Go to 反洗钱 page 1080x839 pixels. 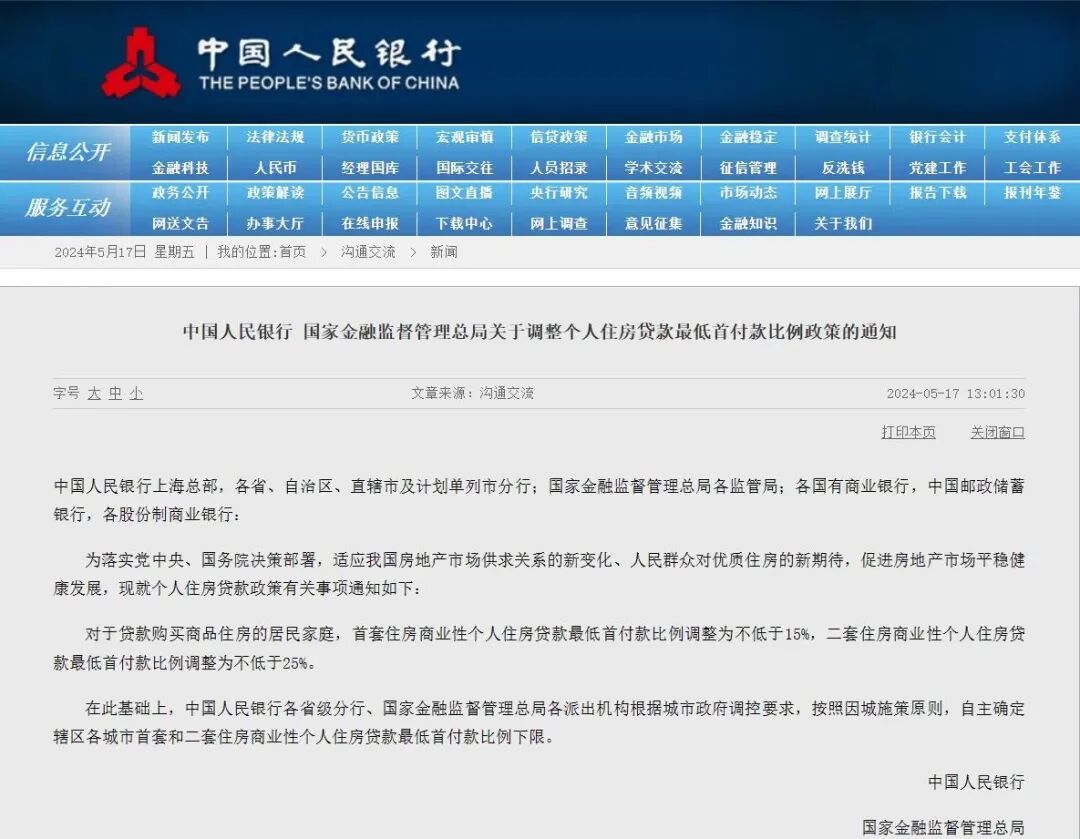pos(842,167)
